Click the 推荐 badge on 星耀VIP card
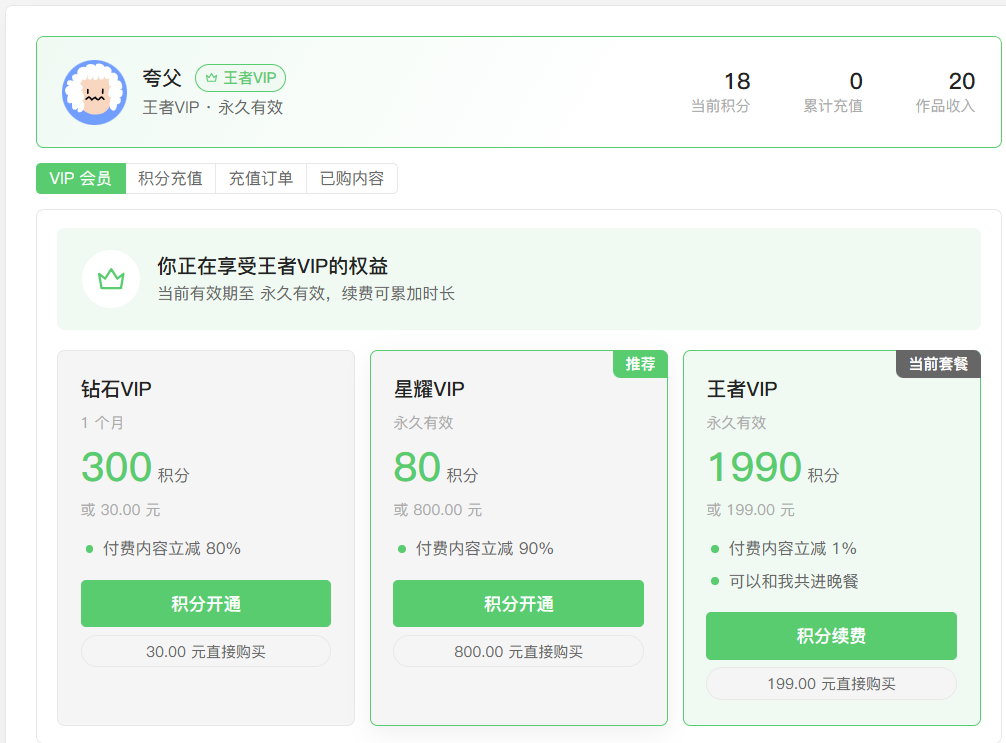The width and height of the screenshot is (1006, 743). tap(640, 364)
